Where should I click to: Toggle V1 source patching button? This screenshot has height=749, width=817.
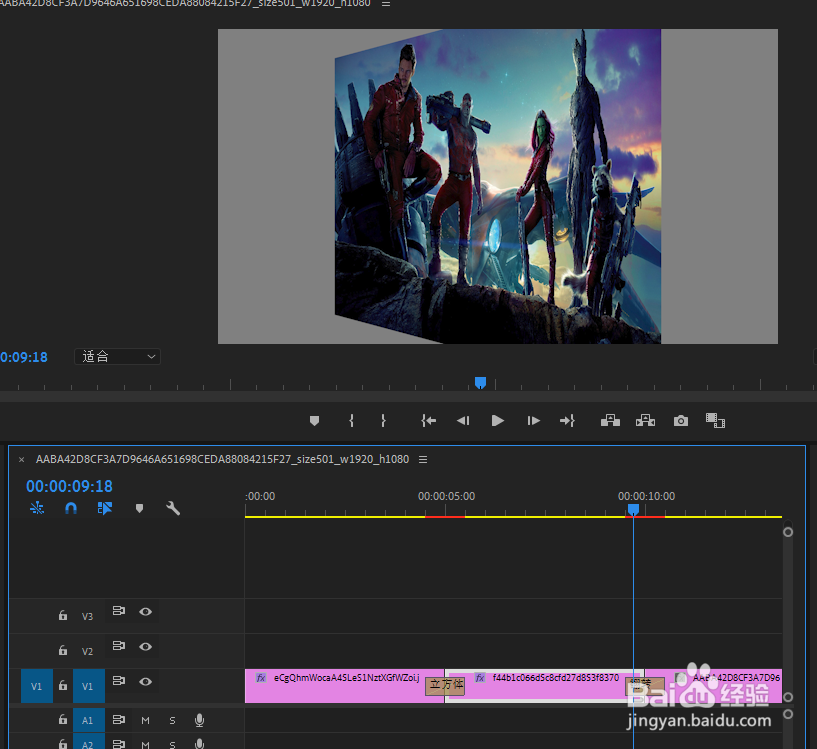click(36, 686)
